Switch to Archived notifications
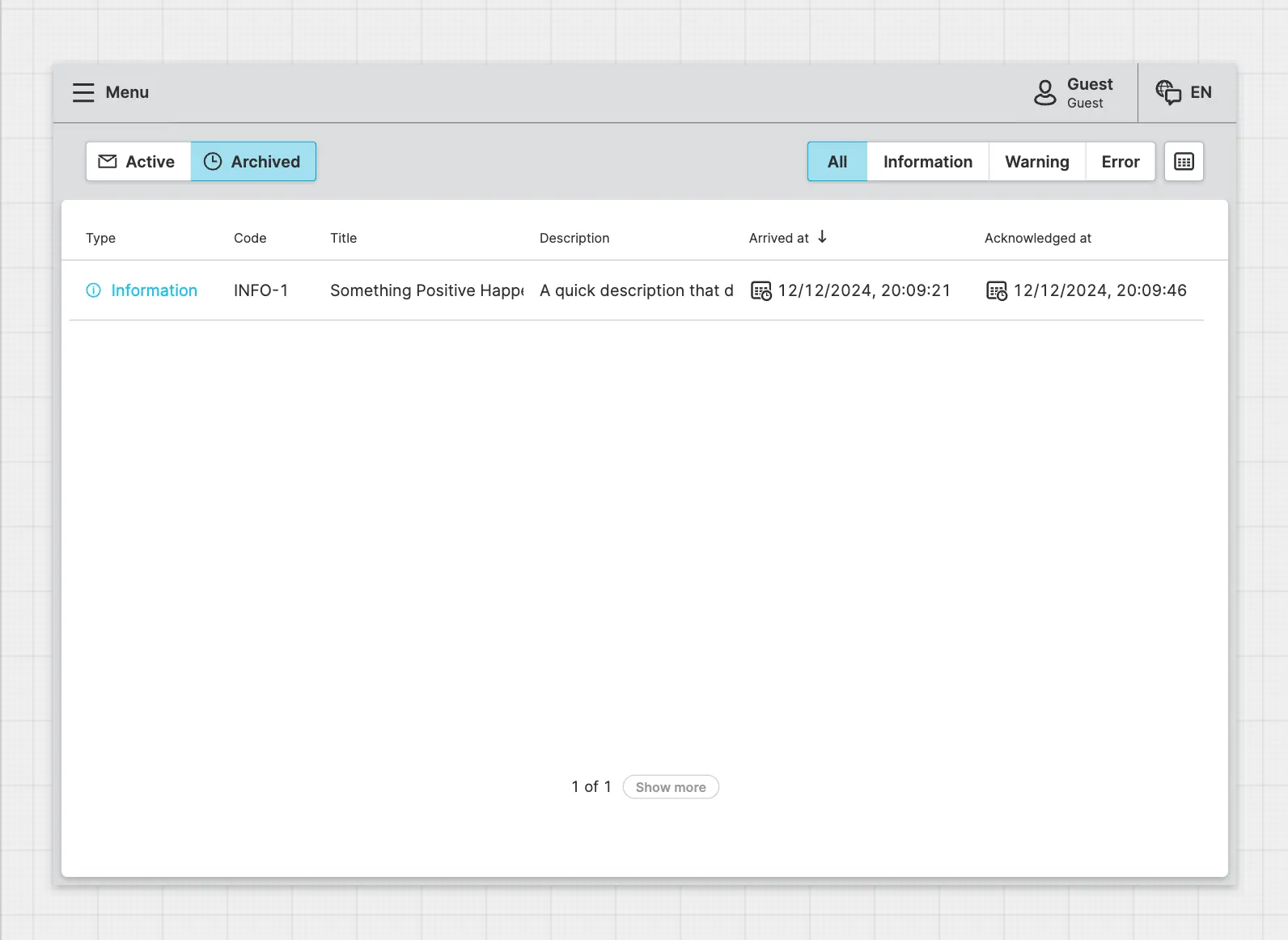The height and width of the screenshot is (940, 1288). [253, 162]
